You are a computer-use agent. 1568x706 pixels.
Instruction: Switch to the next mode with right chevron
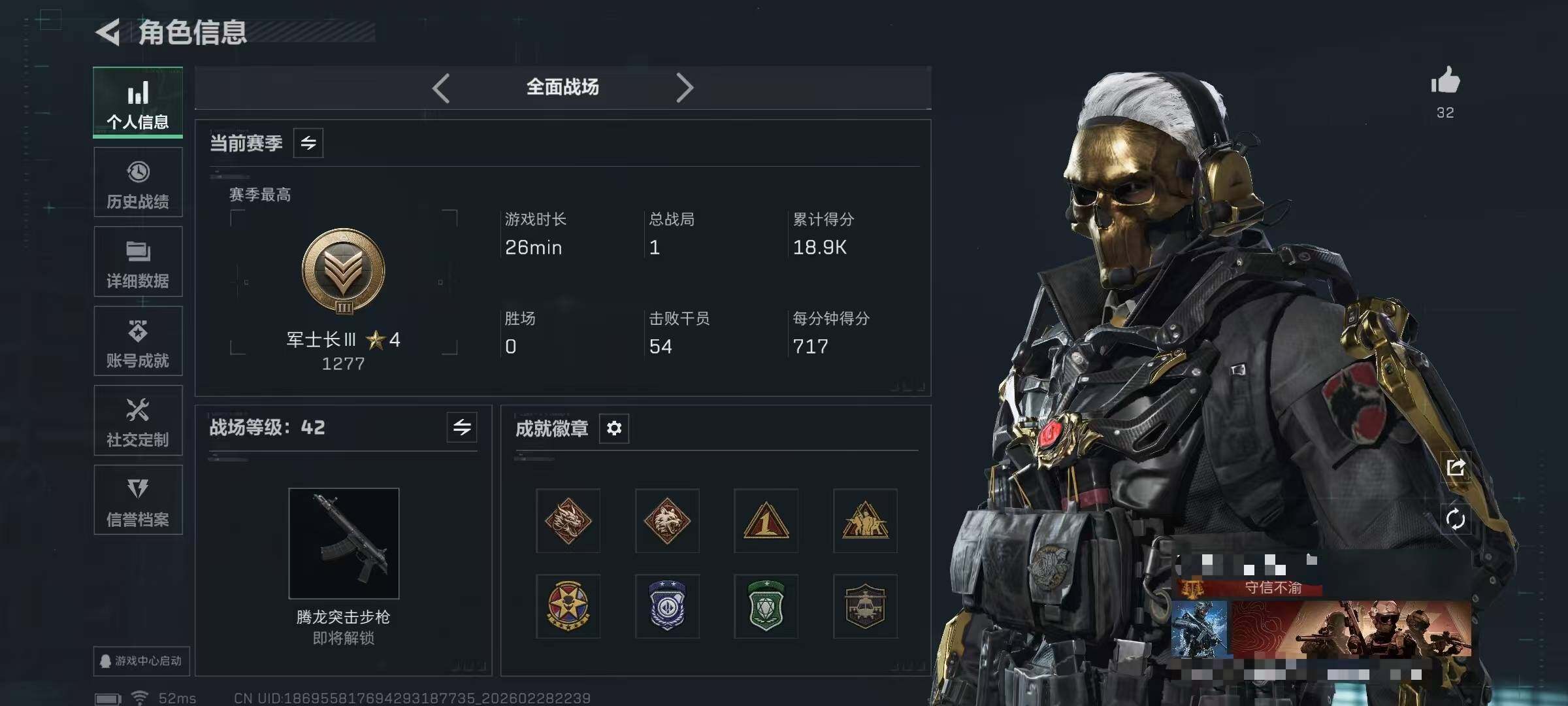pos(684,88)
